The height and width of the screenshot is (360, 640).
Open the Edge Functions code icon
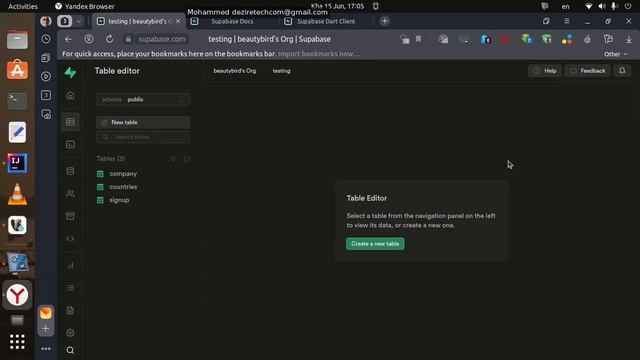(70, 238)
